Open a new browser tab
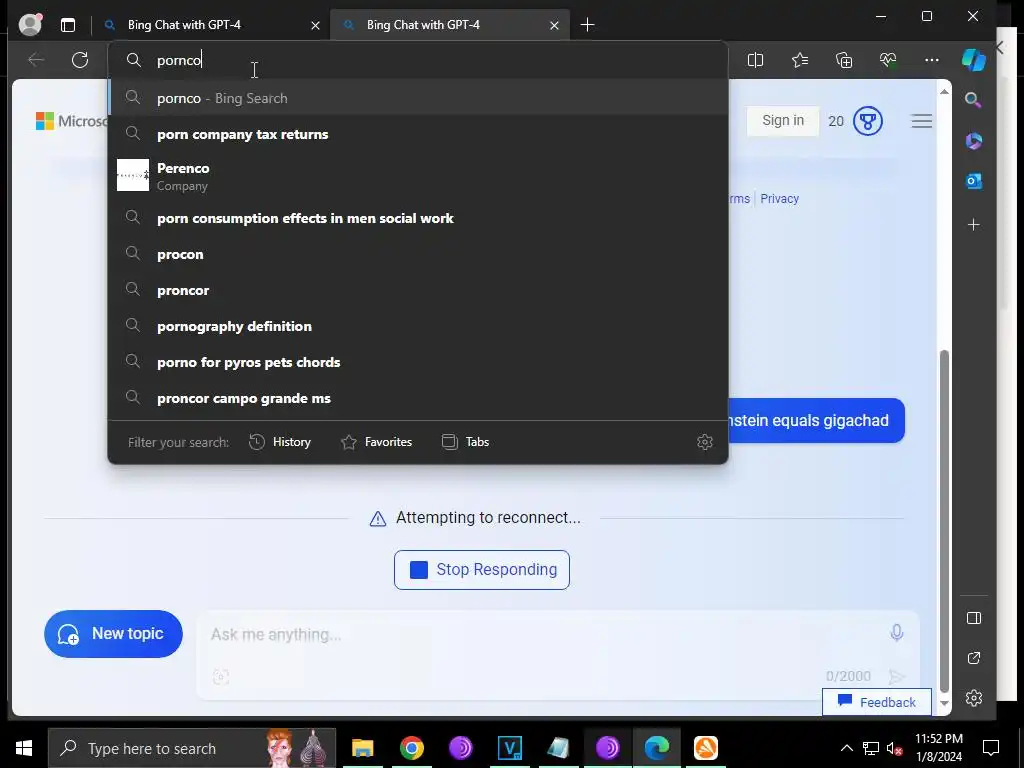Image resolution: width=1024 pixels, height=768 pixels. tap(587, 25)
